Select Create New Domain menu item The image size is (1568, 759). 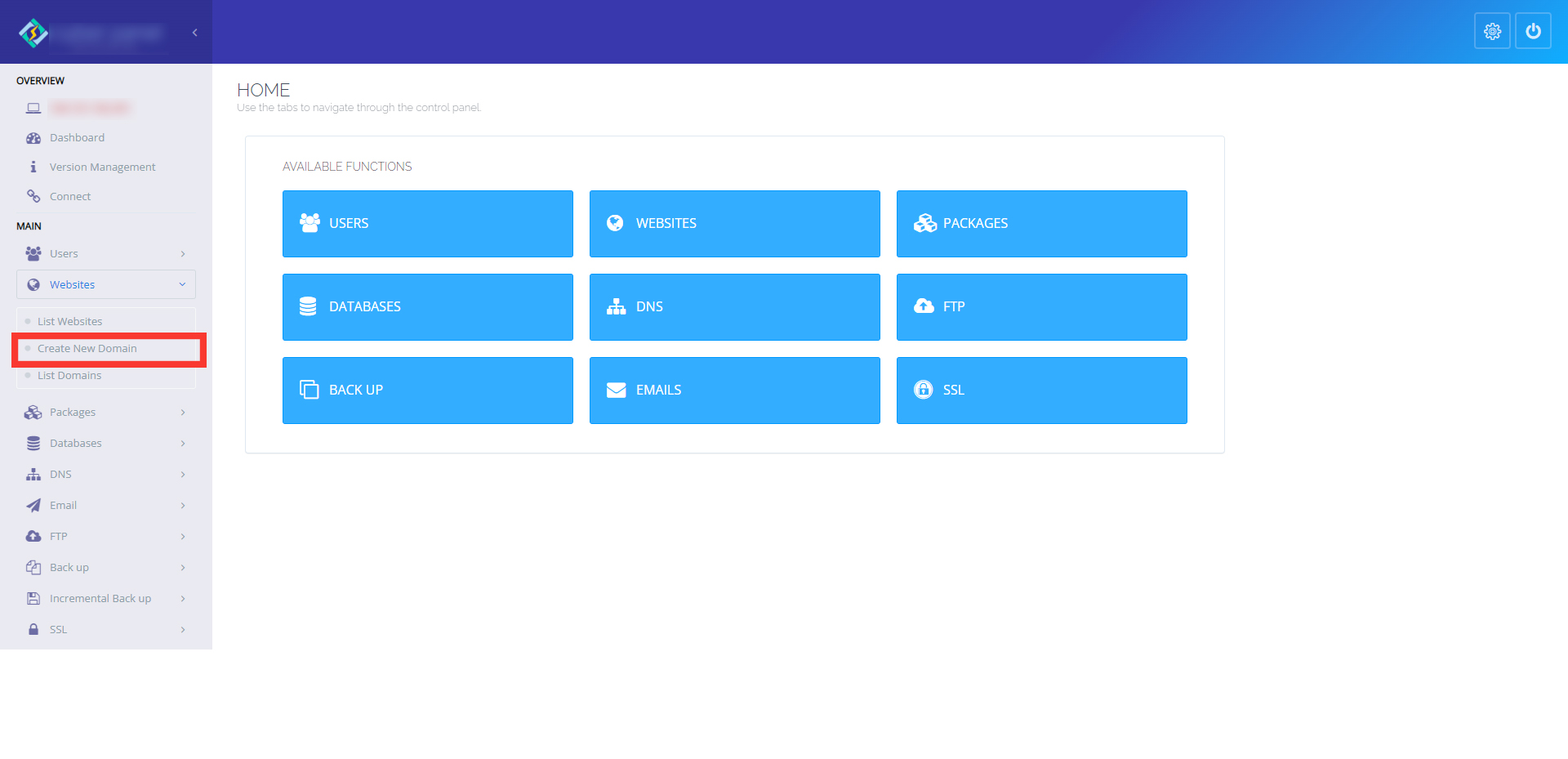pyautogui.click(x=87, y=349)
